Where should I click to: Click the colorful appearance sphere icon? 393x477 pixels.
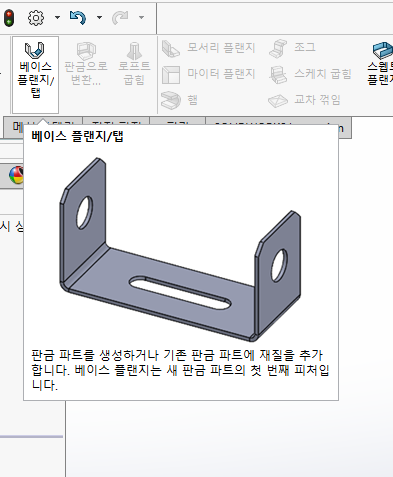coord(16,175)
